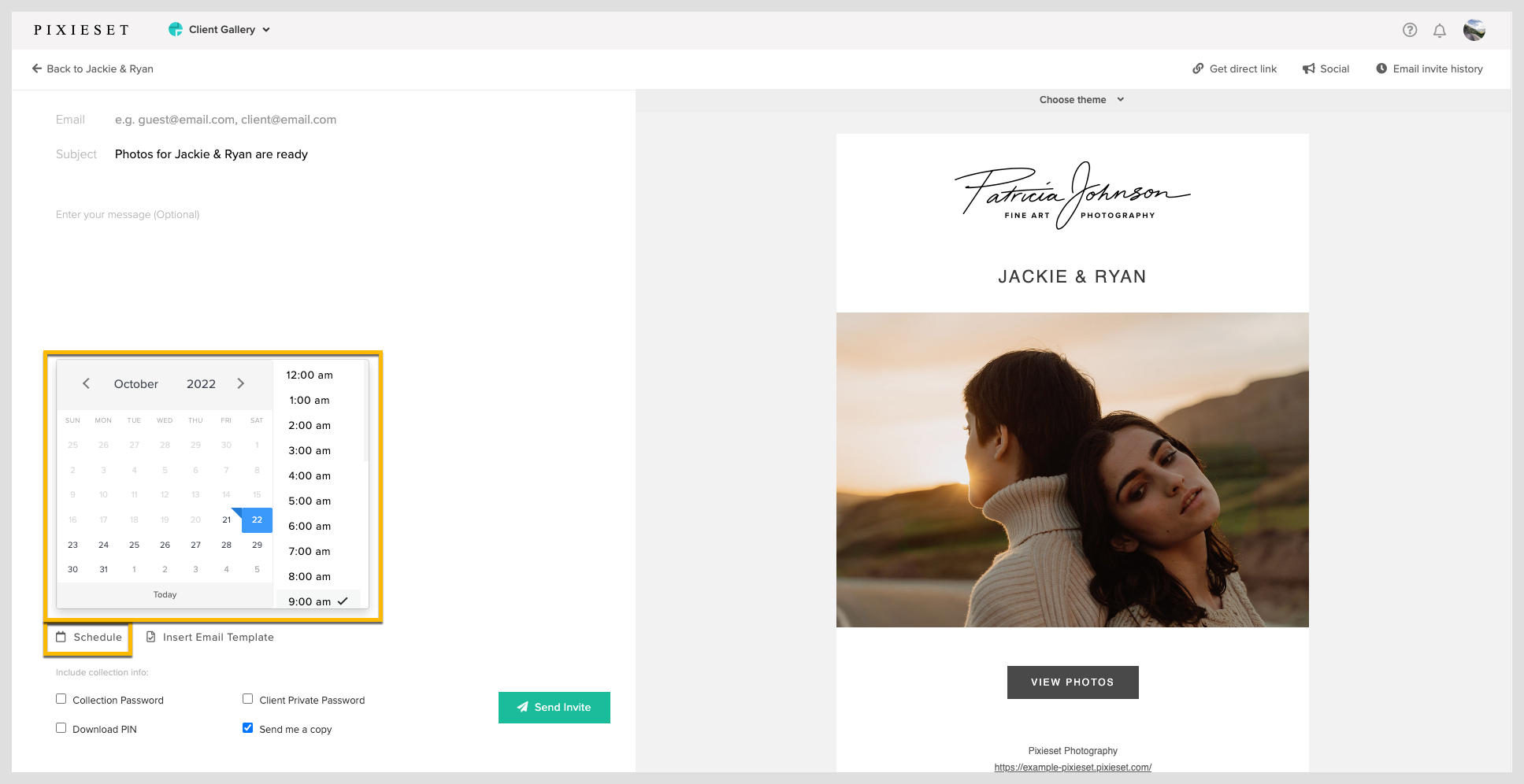
Task: Enable the Collection Password checkbox
Action: tap(61, 699)
